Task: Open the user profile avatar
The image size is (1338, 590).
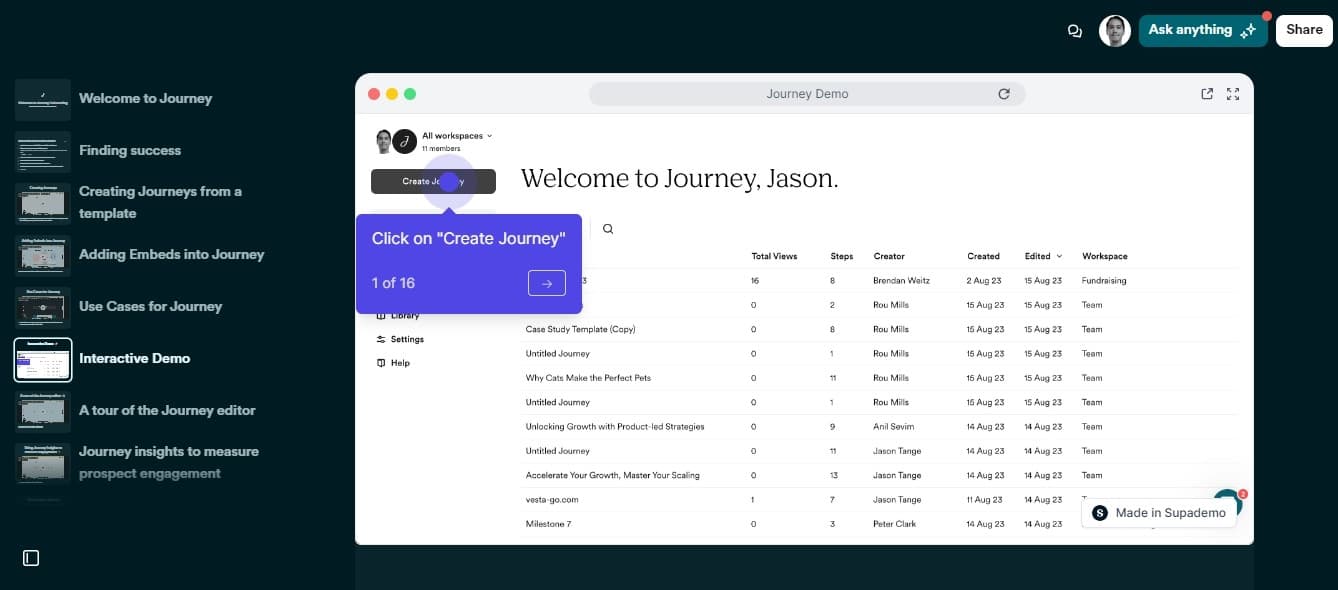Action: (1114, 31)
